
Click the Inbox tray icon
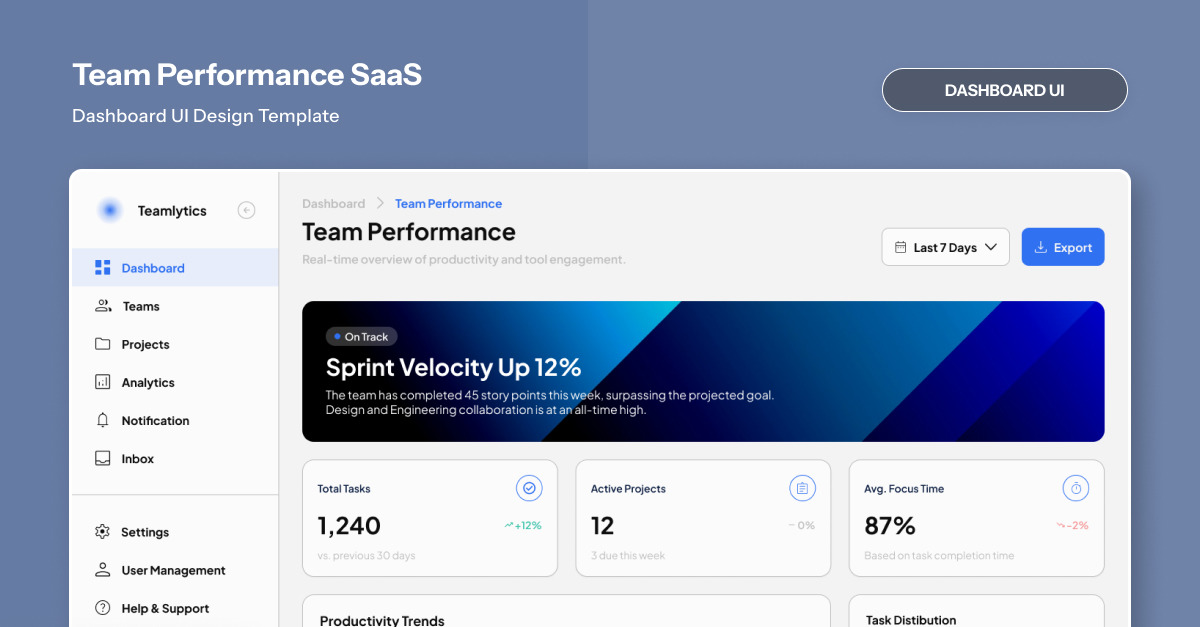click(103, 458)
